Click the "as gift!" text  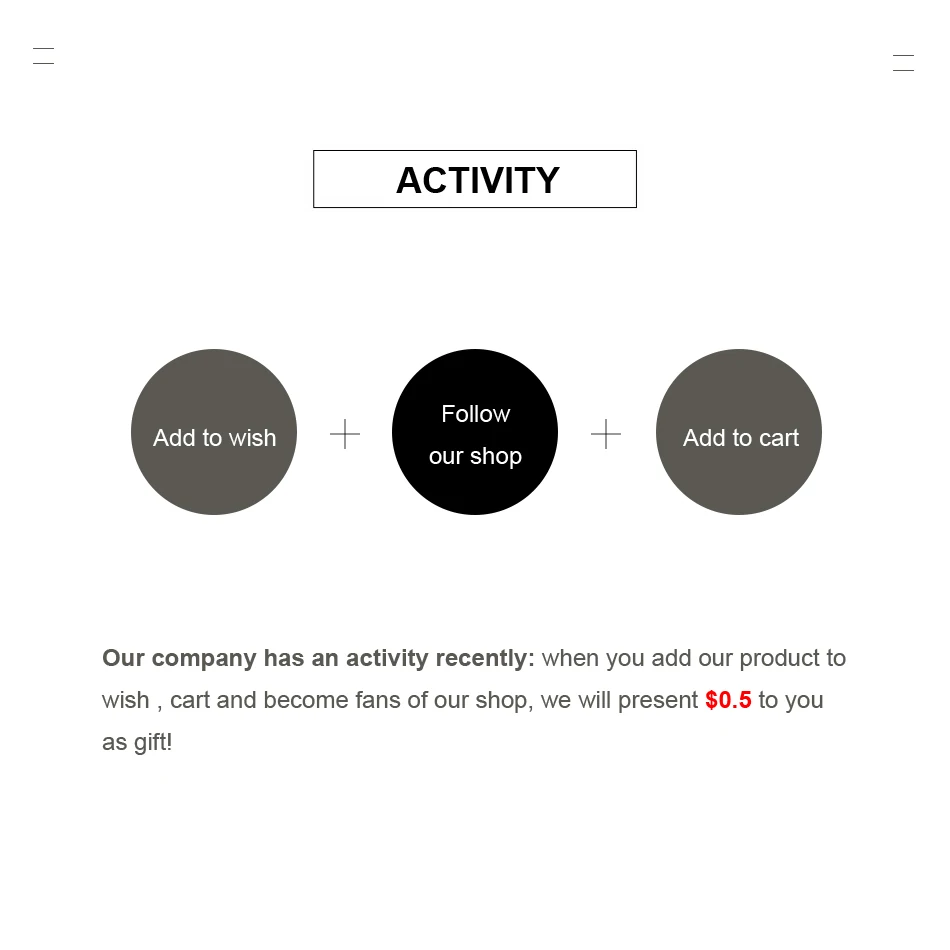pyautogui.click(x=138, y=743)
